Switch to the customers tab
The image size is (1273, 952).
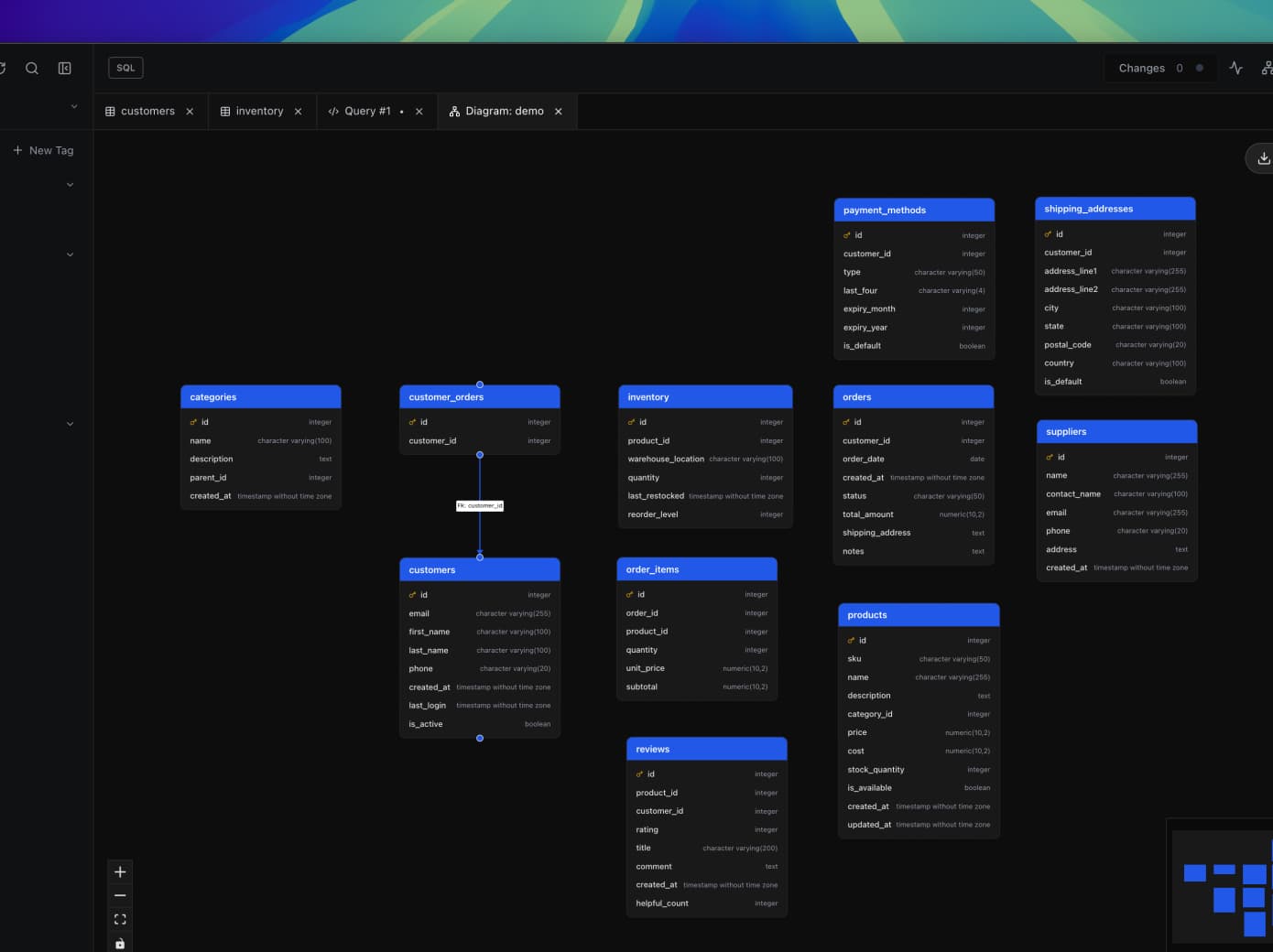point(147,111)
